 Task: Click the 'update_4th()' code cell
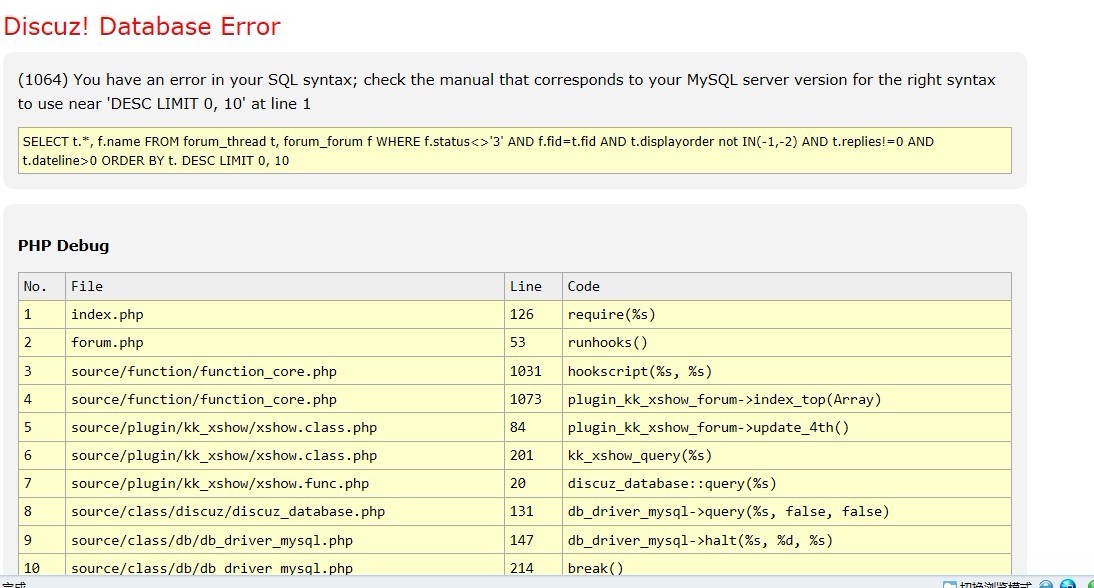786,427
